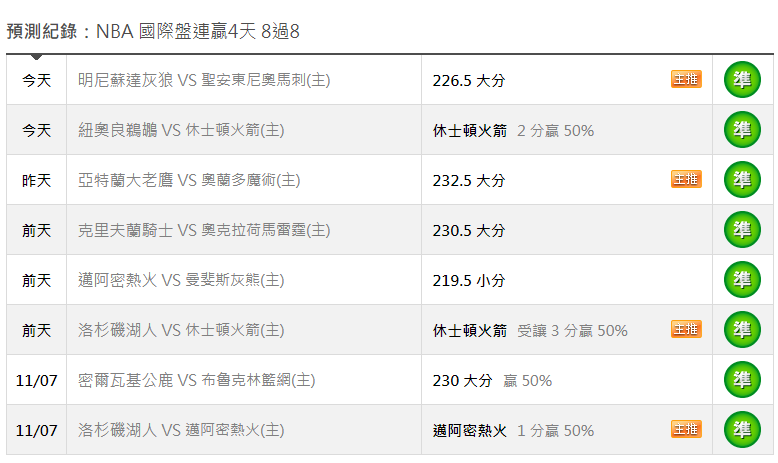778x463 pixels.
Task: Click the green 準 icon for 密爾瓦基公鹿 game
Action: click(742, 380)
